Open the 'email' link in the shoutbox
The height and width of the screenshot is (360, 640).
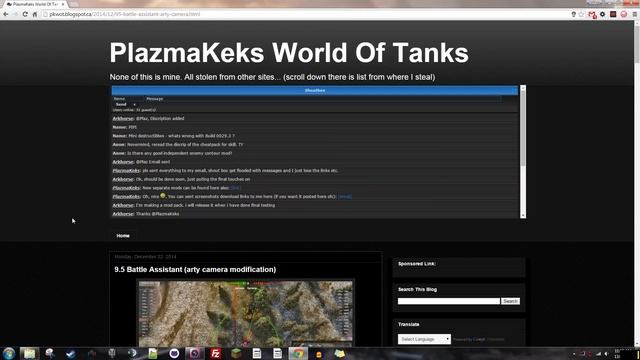[x=345, y=197]
